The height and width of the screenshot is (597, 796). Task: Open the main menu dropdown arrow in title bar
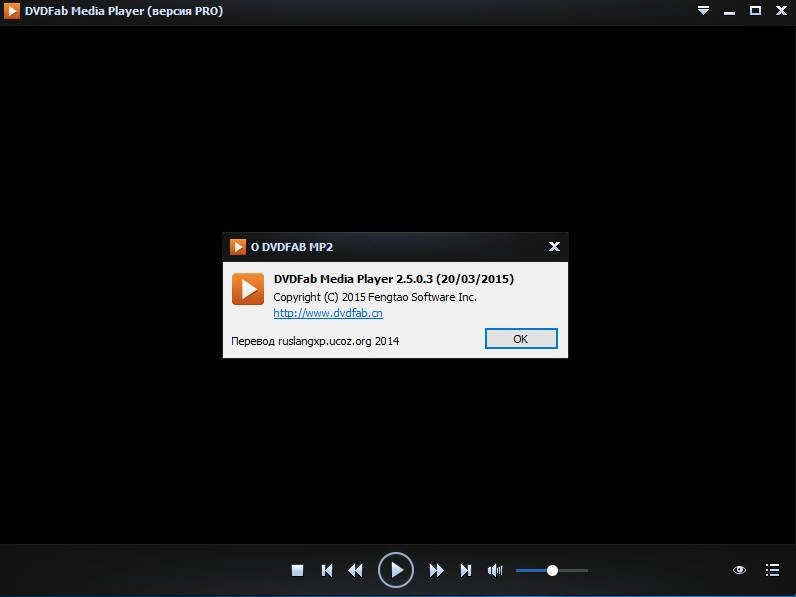point(703,10)
